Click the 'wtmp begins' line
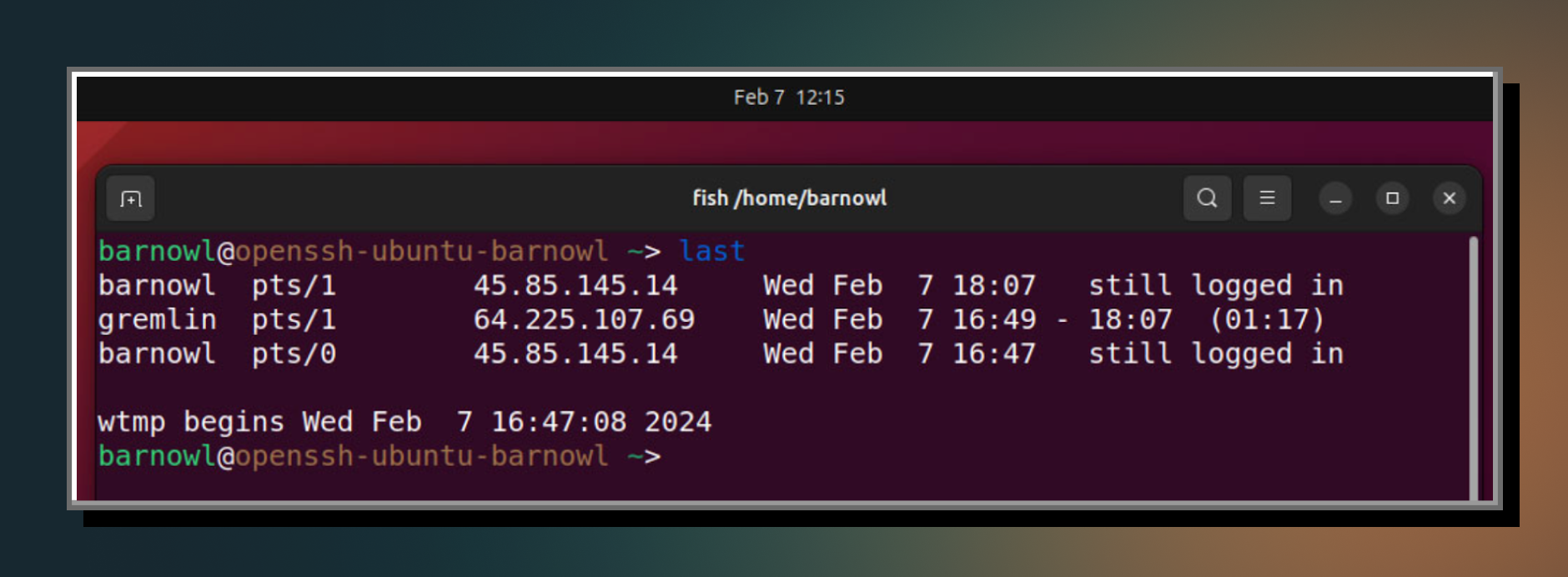The height and width of the screenshot is (577, 1568). coord(405,422)
